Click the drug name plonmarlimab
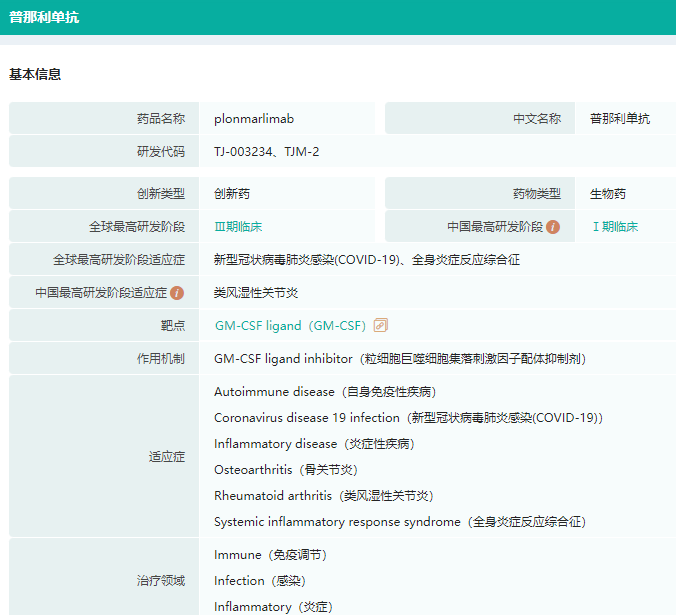Viewport: 676px width, 615px height. pyautogui.click(x=254, y=119)
